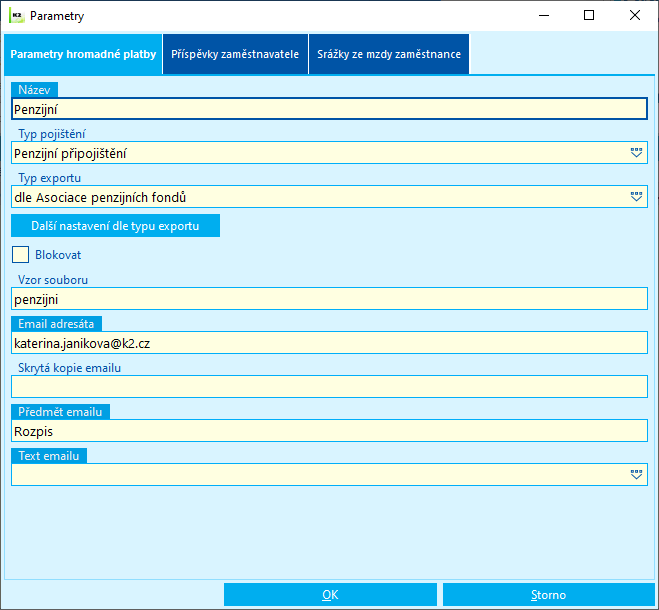Click the Název input field
659x610 pixels.
[x=330, y=109]
